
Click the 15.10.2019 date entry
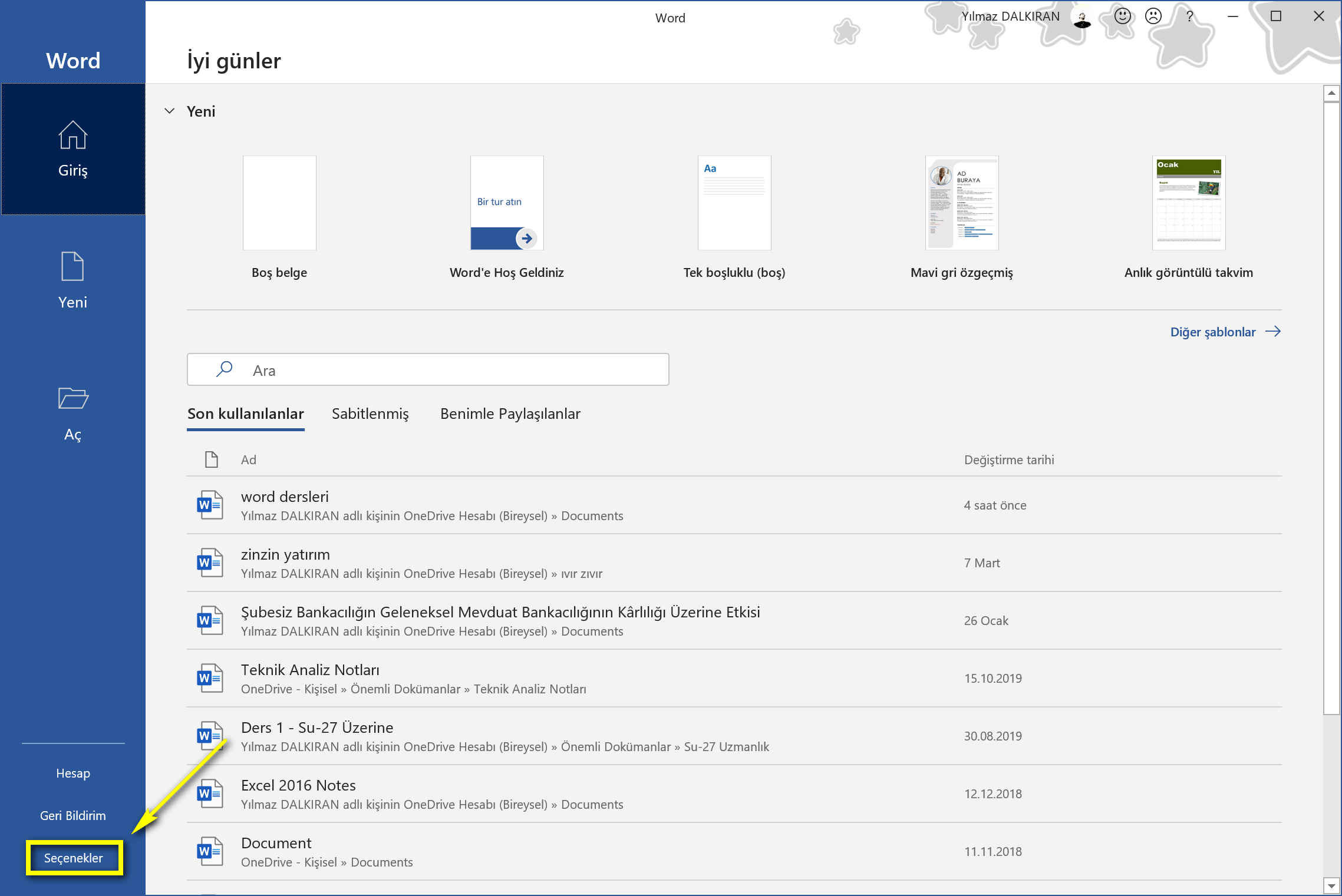(x=993, y=678)
